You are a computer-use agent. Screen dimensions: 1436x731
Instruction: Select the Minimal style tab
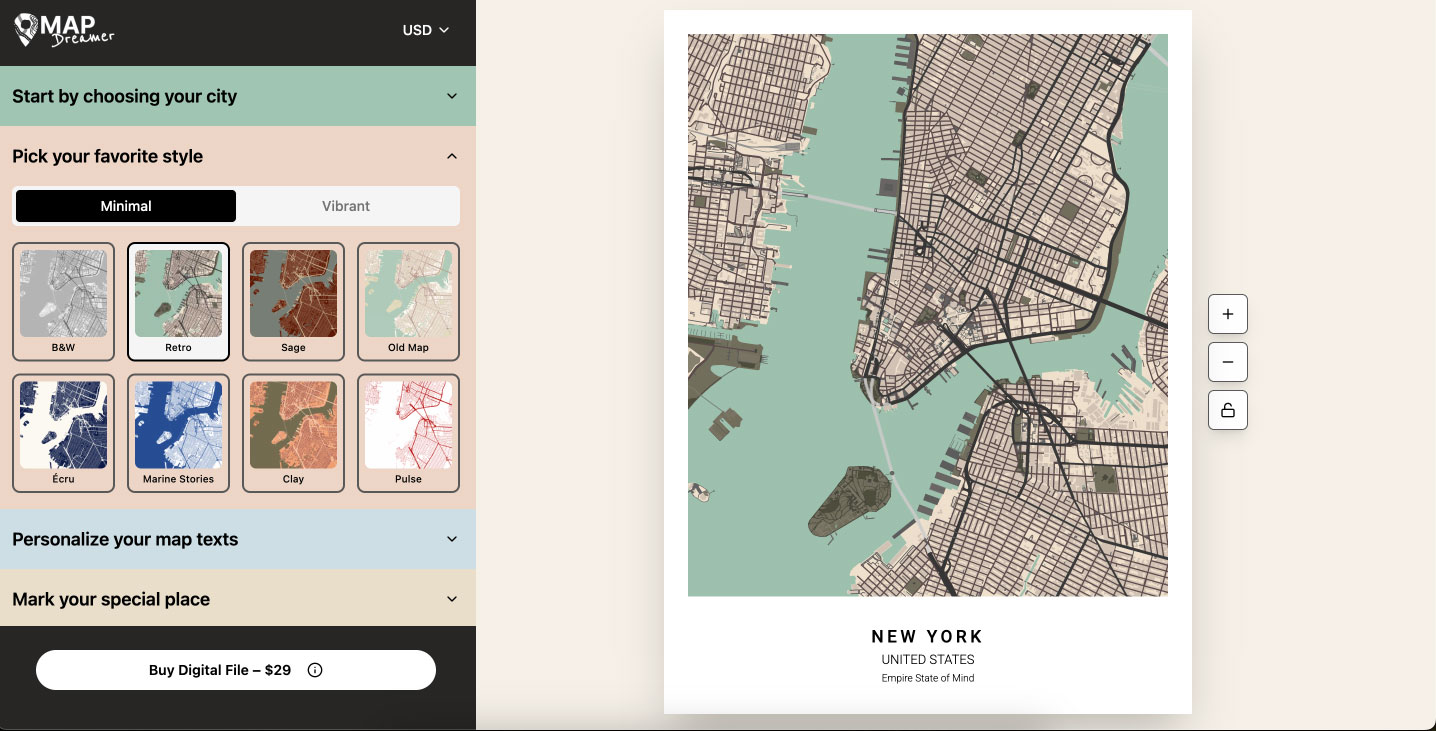126,206
